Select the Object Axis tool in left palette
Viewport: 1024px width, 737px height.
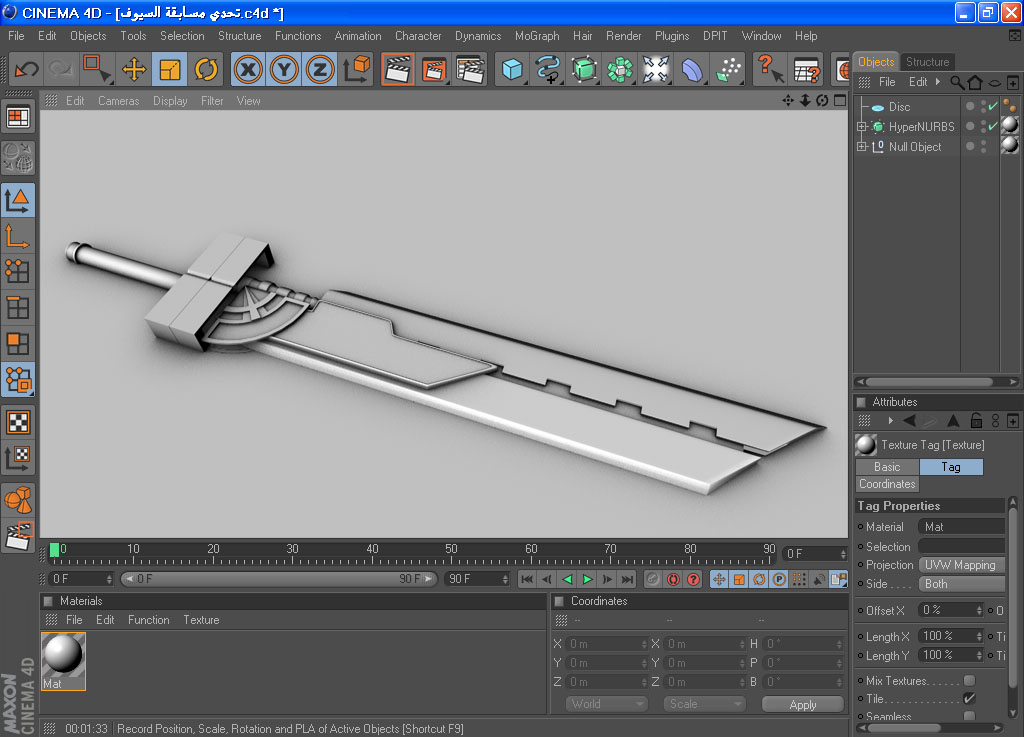point(18,236)
